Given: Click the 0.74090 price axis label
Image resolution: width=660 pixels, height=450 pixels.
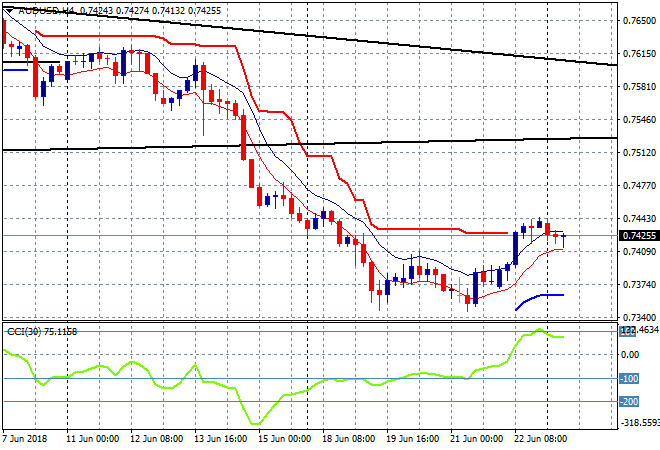Looking at the screenshot, I should [639, 252].
